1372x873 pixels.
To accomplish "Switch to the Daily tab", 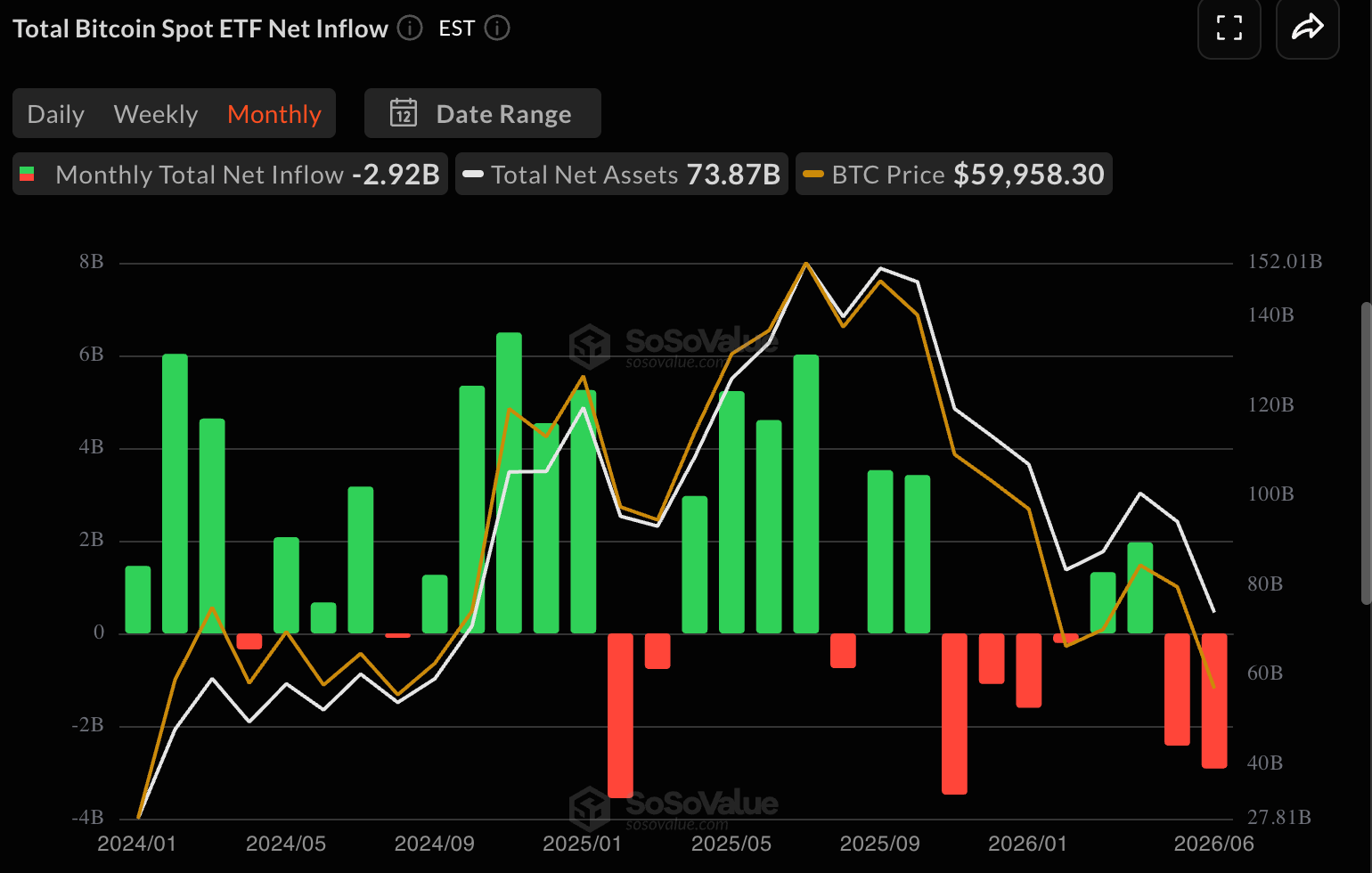I will pos(56,114).
